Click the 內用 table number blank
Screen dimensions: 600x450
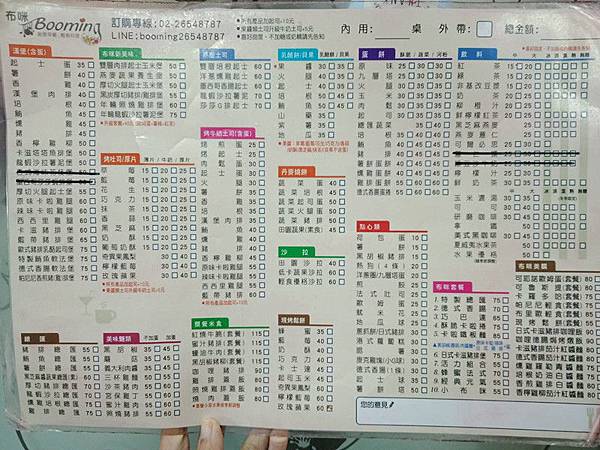(392, 32)
